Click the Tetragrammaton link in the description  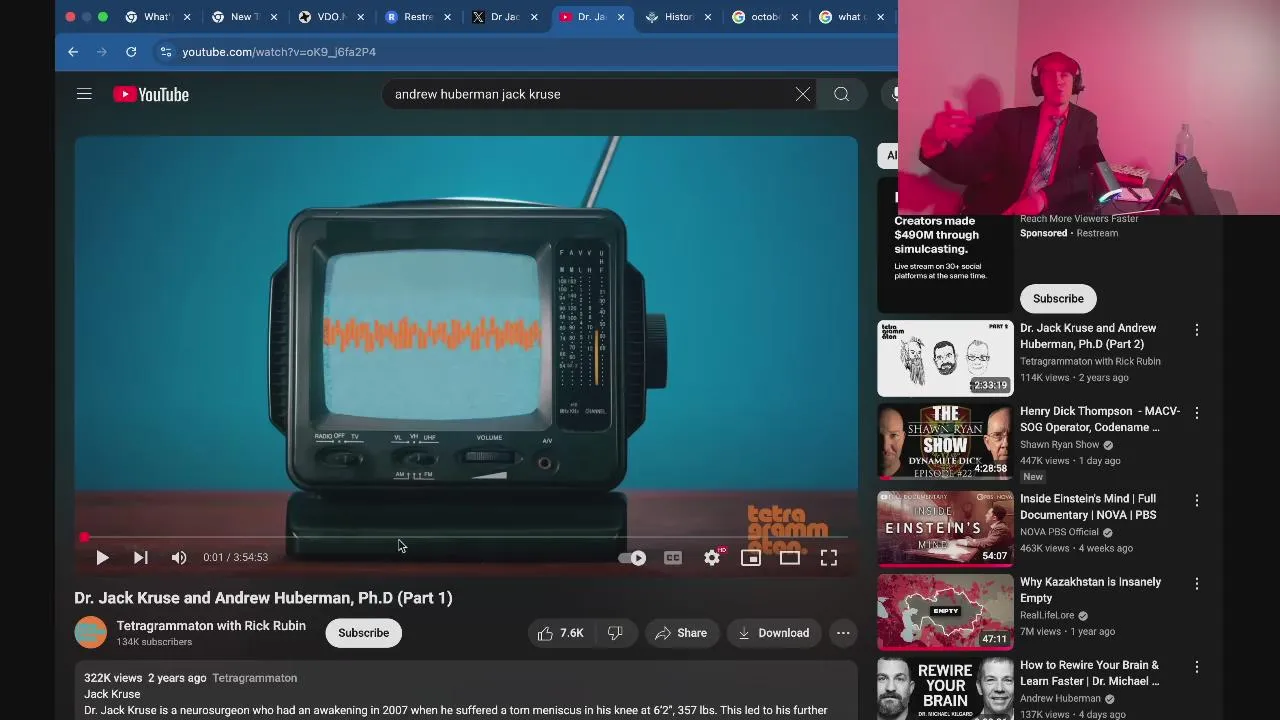(254, 678)
